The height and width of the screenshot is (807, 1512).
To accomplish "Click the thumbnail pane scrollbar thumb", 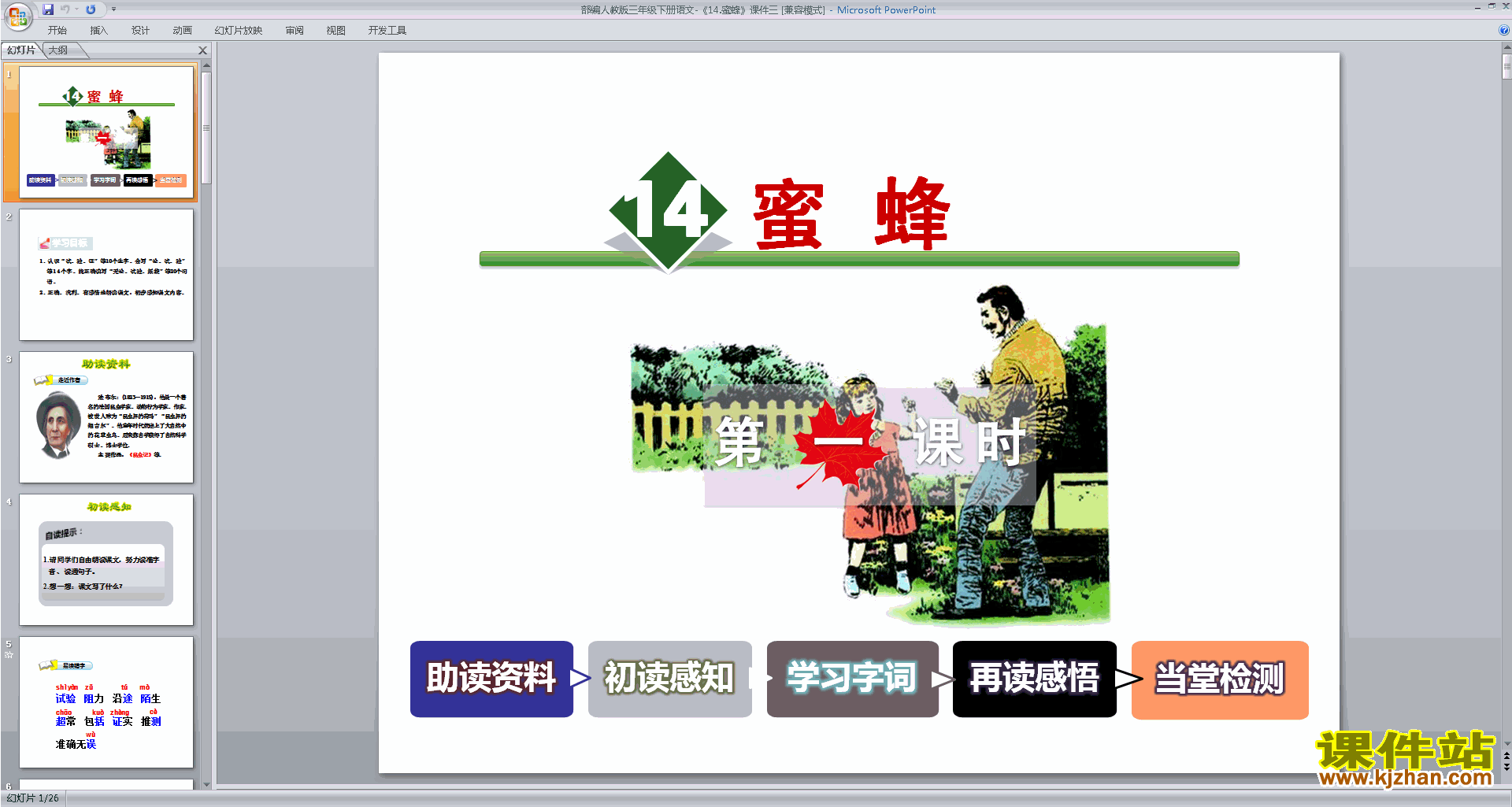I will pos(206,128).
